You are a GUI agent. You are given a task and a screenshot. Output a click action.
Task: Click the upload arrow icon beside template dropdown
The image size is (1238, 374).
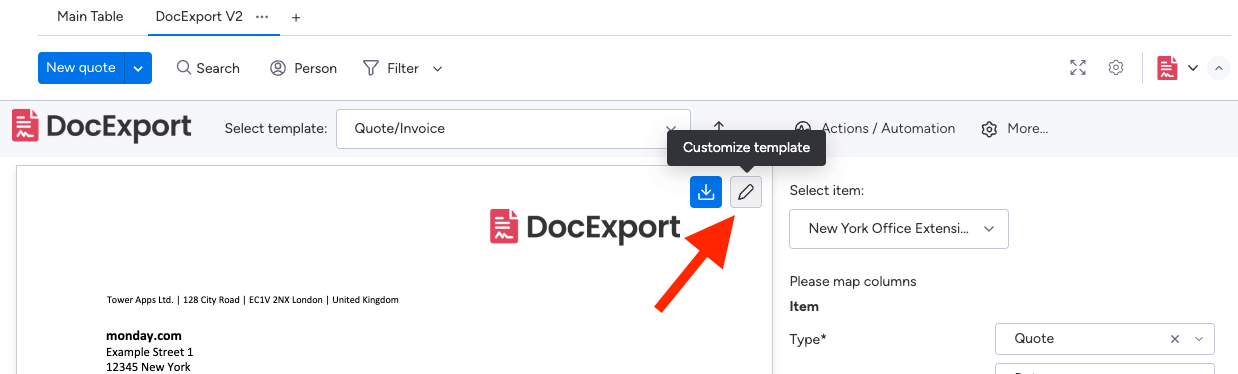[718, 127]
